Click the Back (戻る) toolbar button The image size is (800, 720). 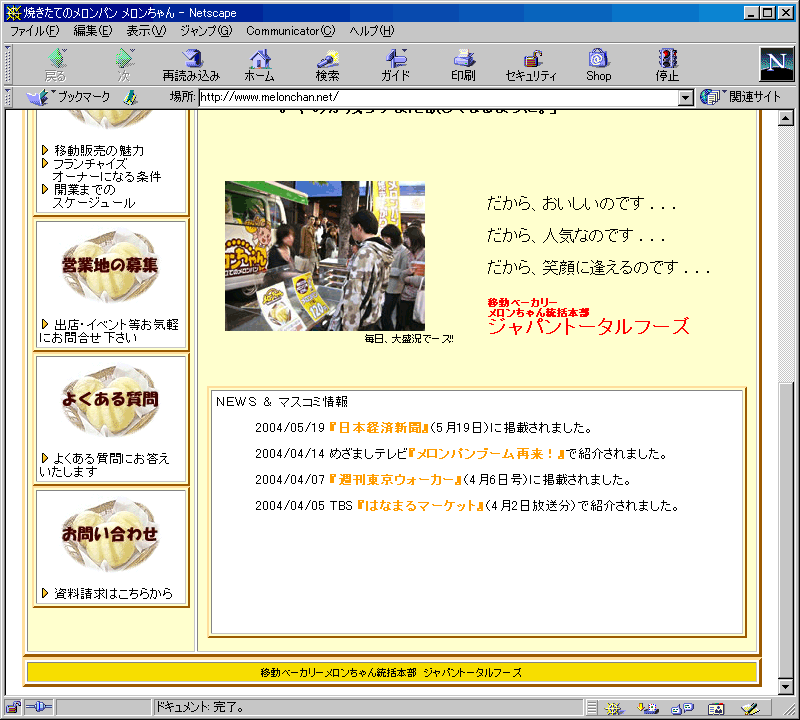tap(56, 65)
